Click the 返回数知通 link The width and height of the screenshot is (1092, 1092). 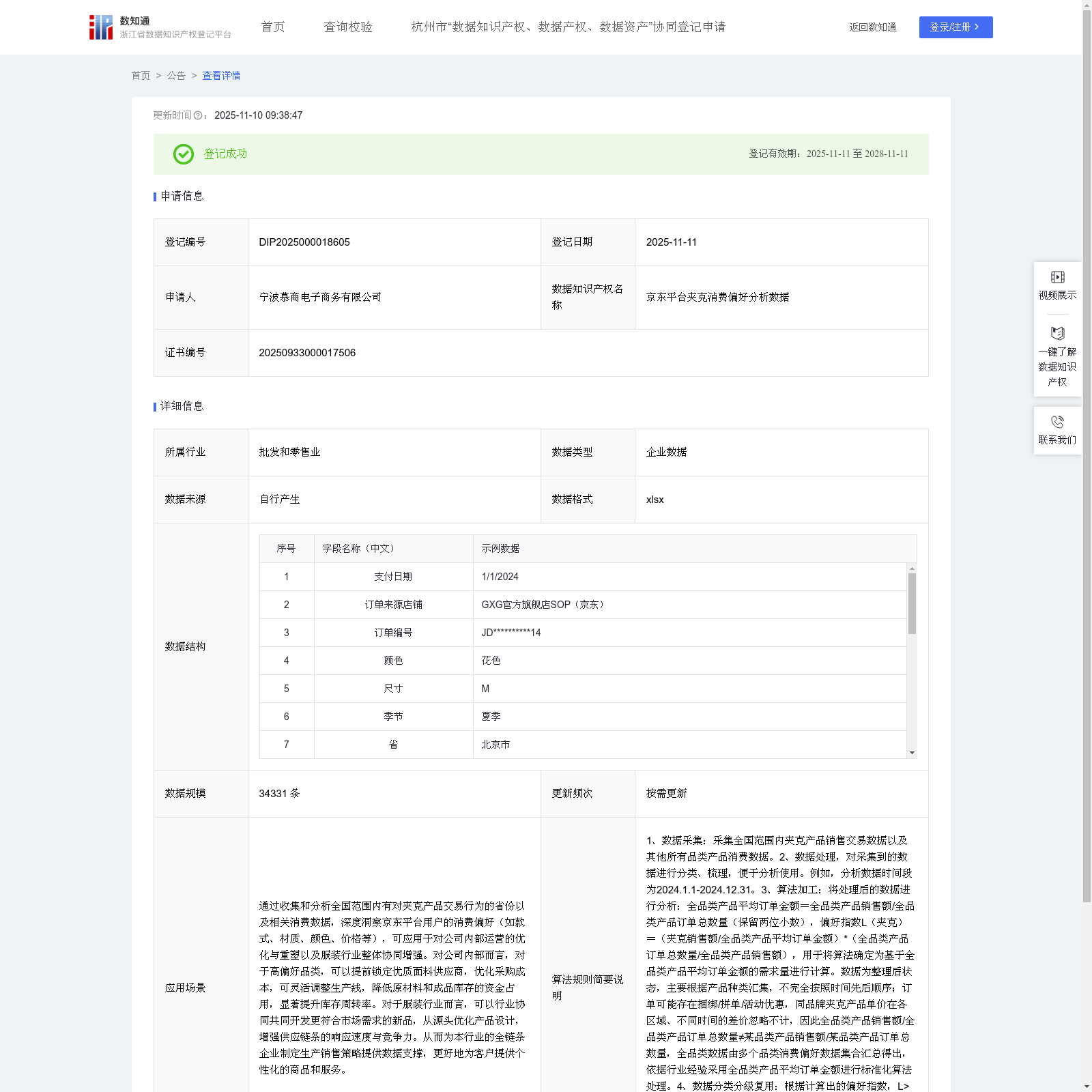click(x=873, y=27)
